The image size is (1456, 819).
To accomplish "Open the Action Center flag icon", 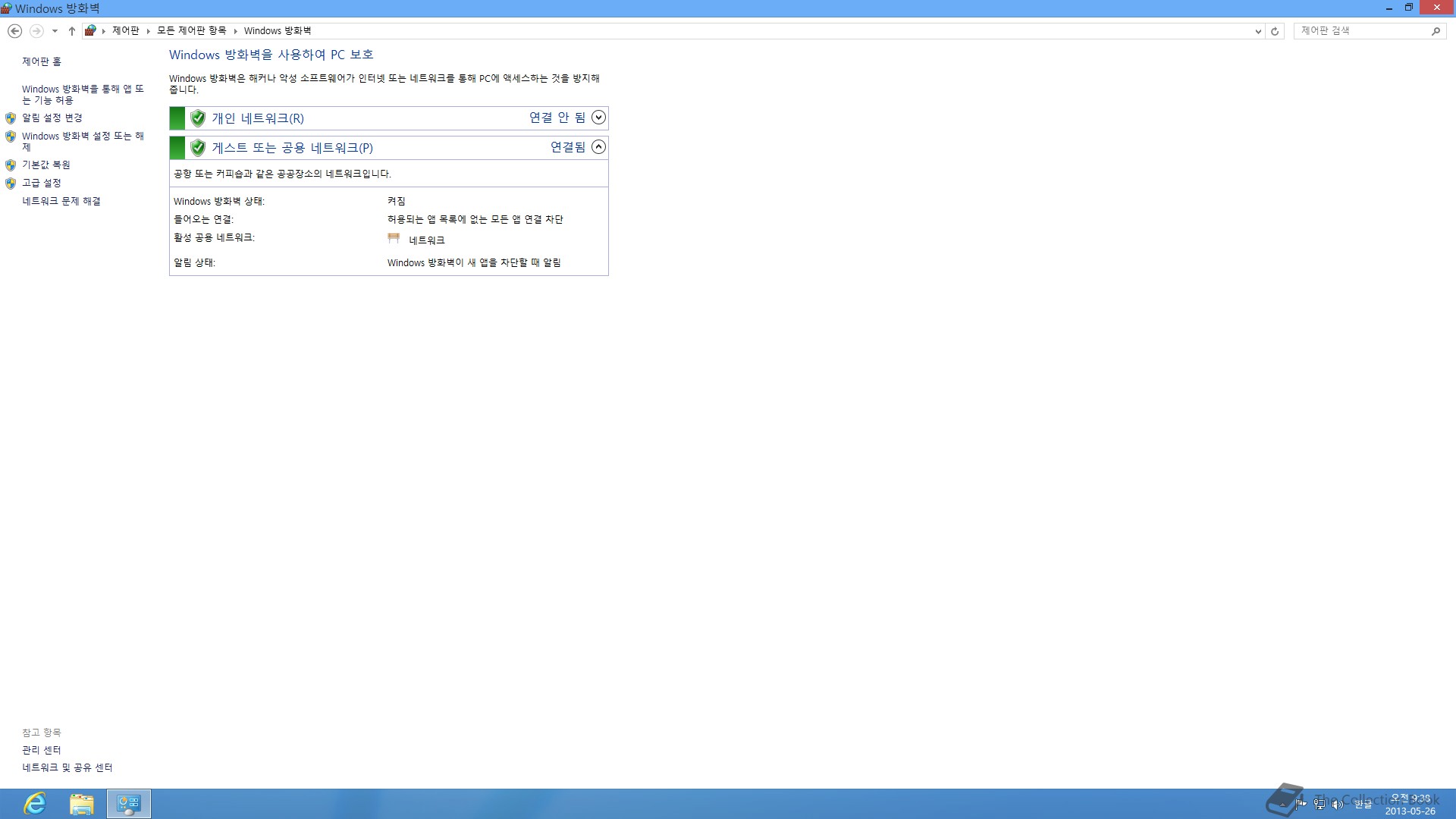I will tap(1301, 804).
